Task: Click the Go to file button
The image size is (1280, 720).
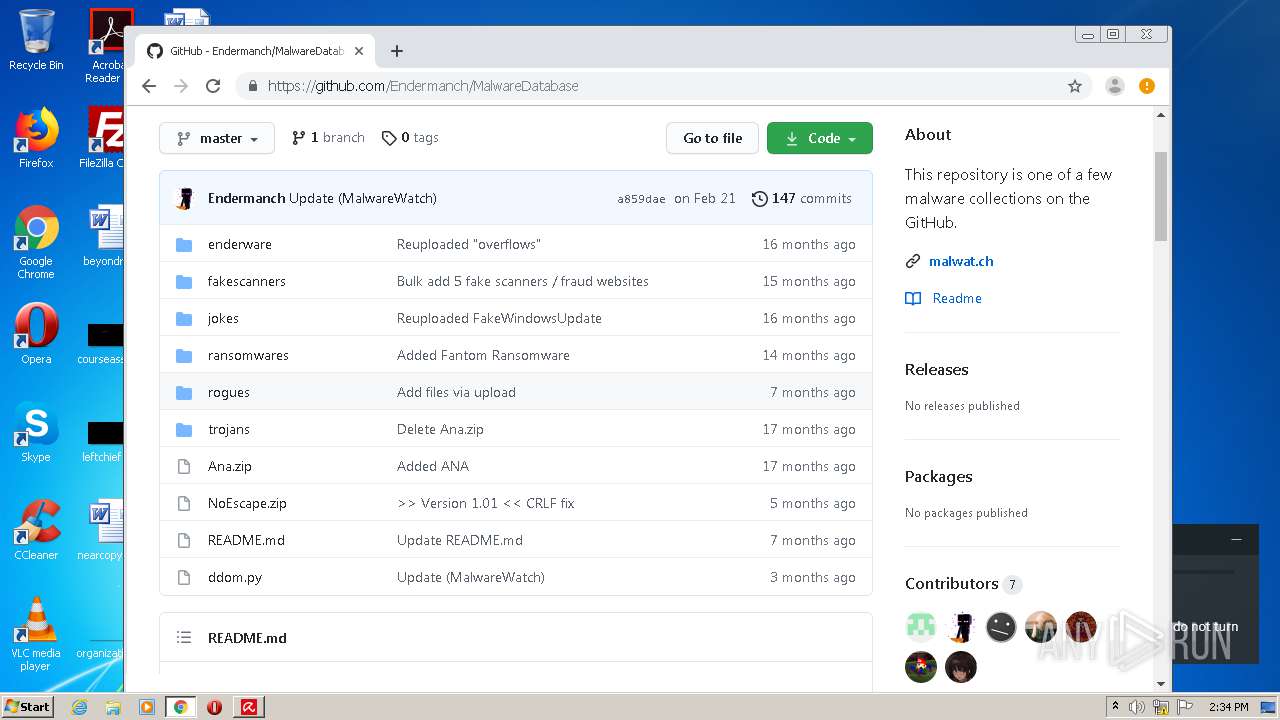Action: 713,138
